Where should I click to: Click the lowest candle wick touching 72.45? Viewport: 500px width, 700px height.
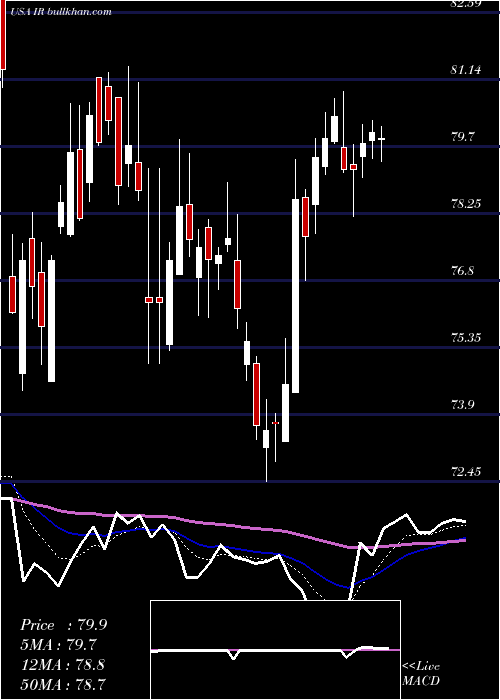coord(266,441)
